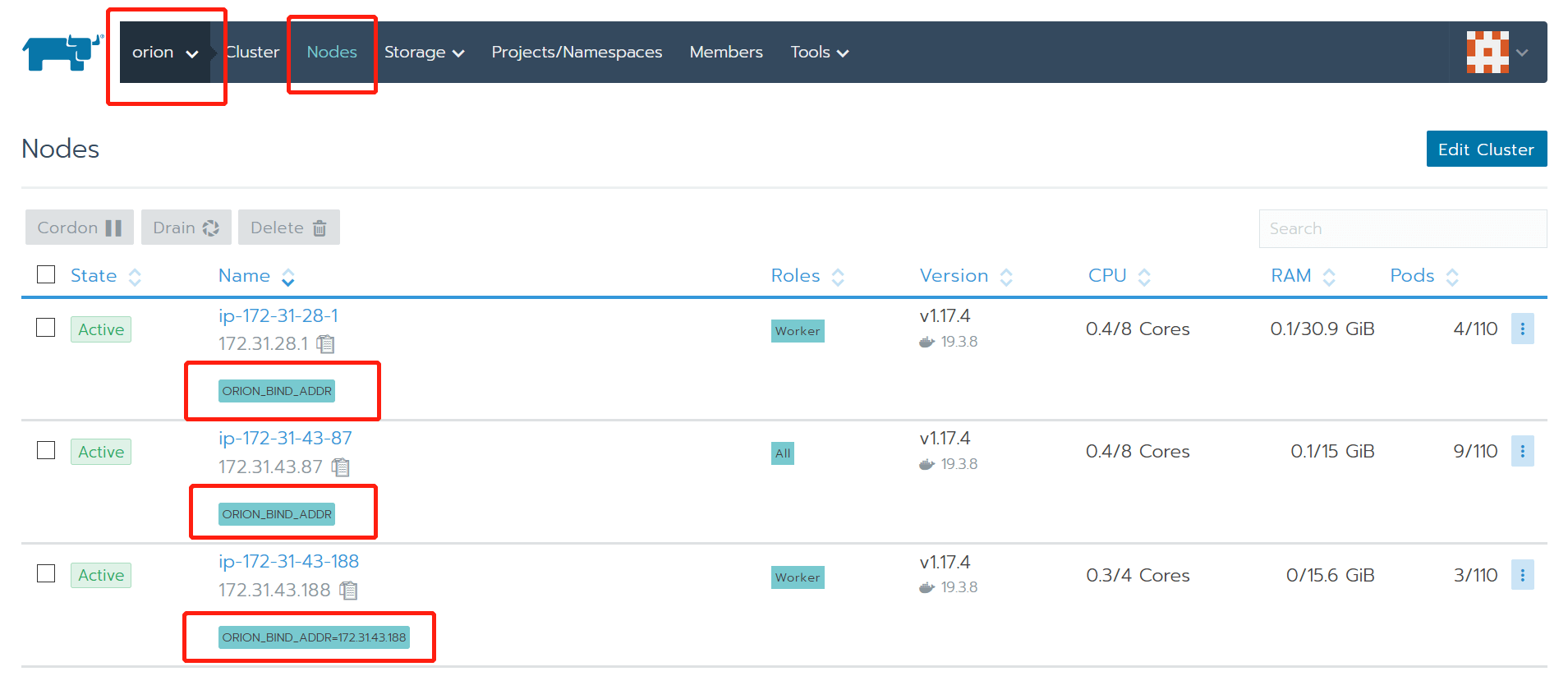Open actions menu for node ip-172-31-28-1
1568x699 pixels.
pyautogui.click(x=1521, y=329)
